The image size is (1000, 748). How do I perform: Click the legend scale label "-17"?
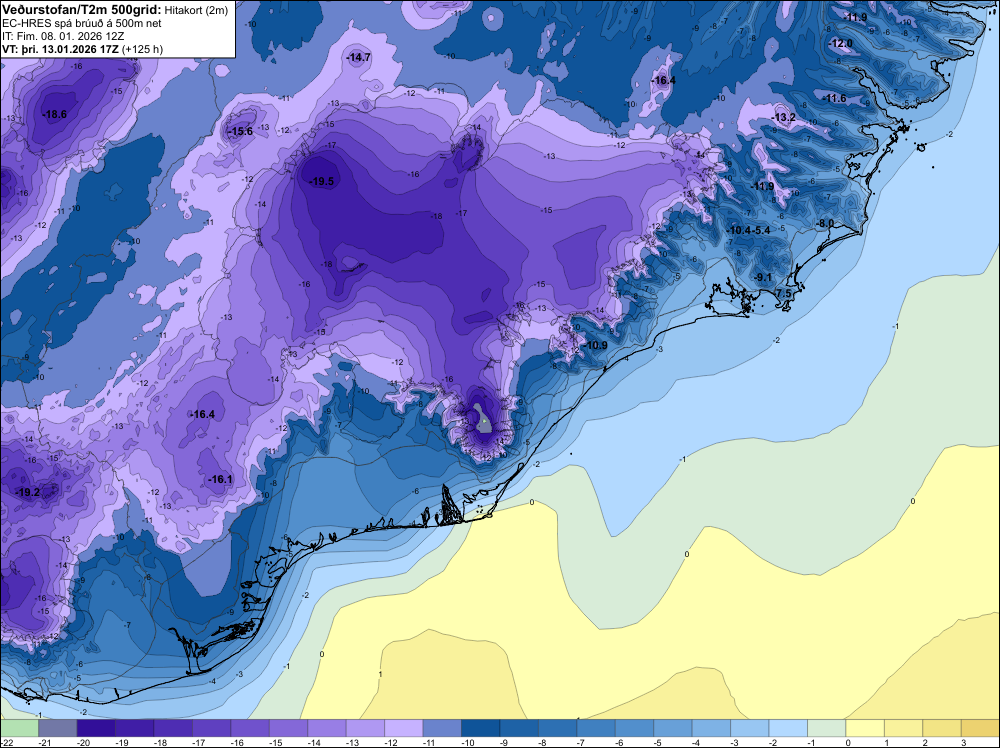[x=198, y=742]
